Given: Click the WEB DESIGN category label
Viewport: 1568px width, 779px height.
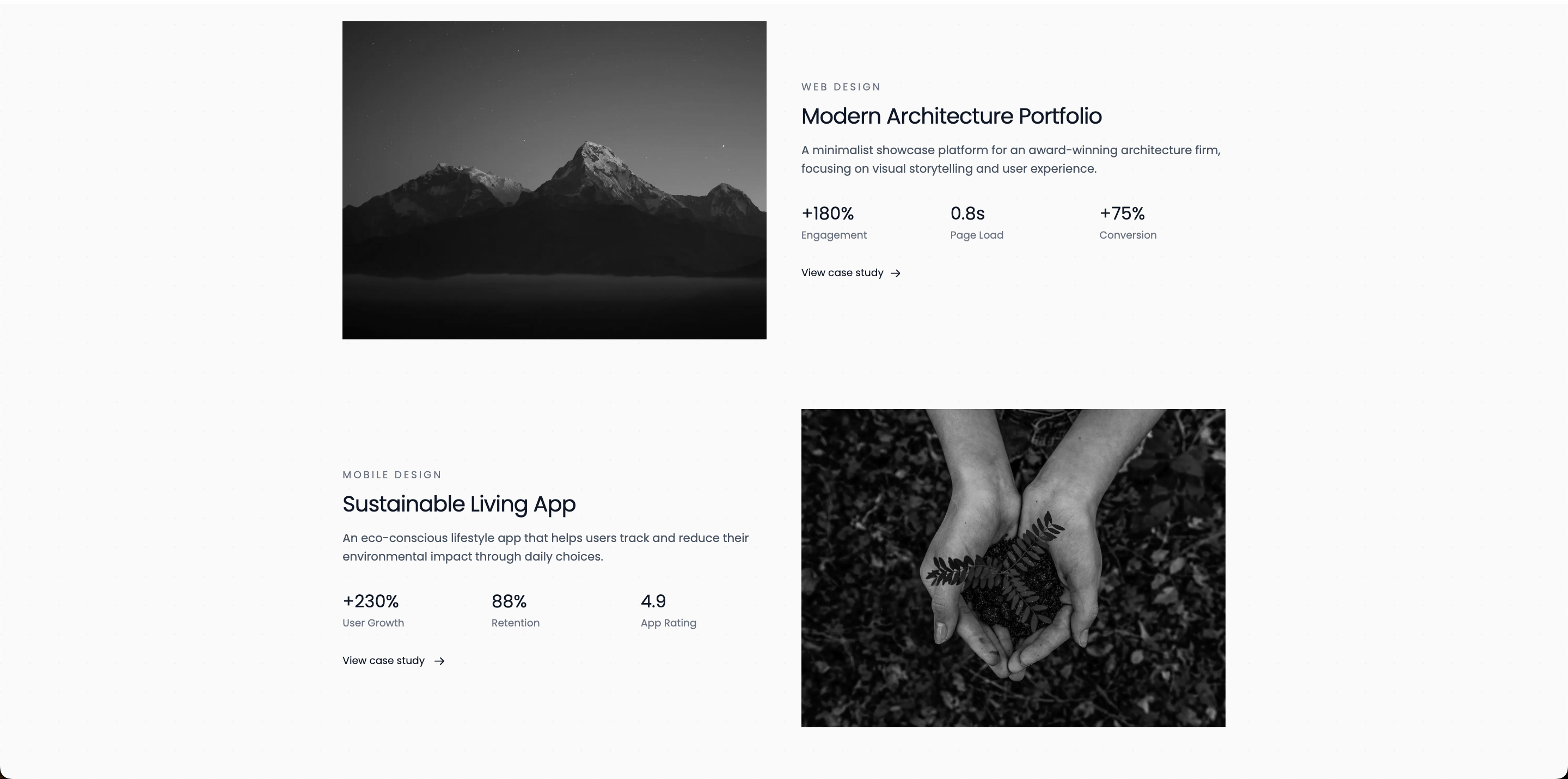Looking at the screenshot, I should tap(841, 87).
